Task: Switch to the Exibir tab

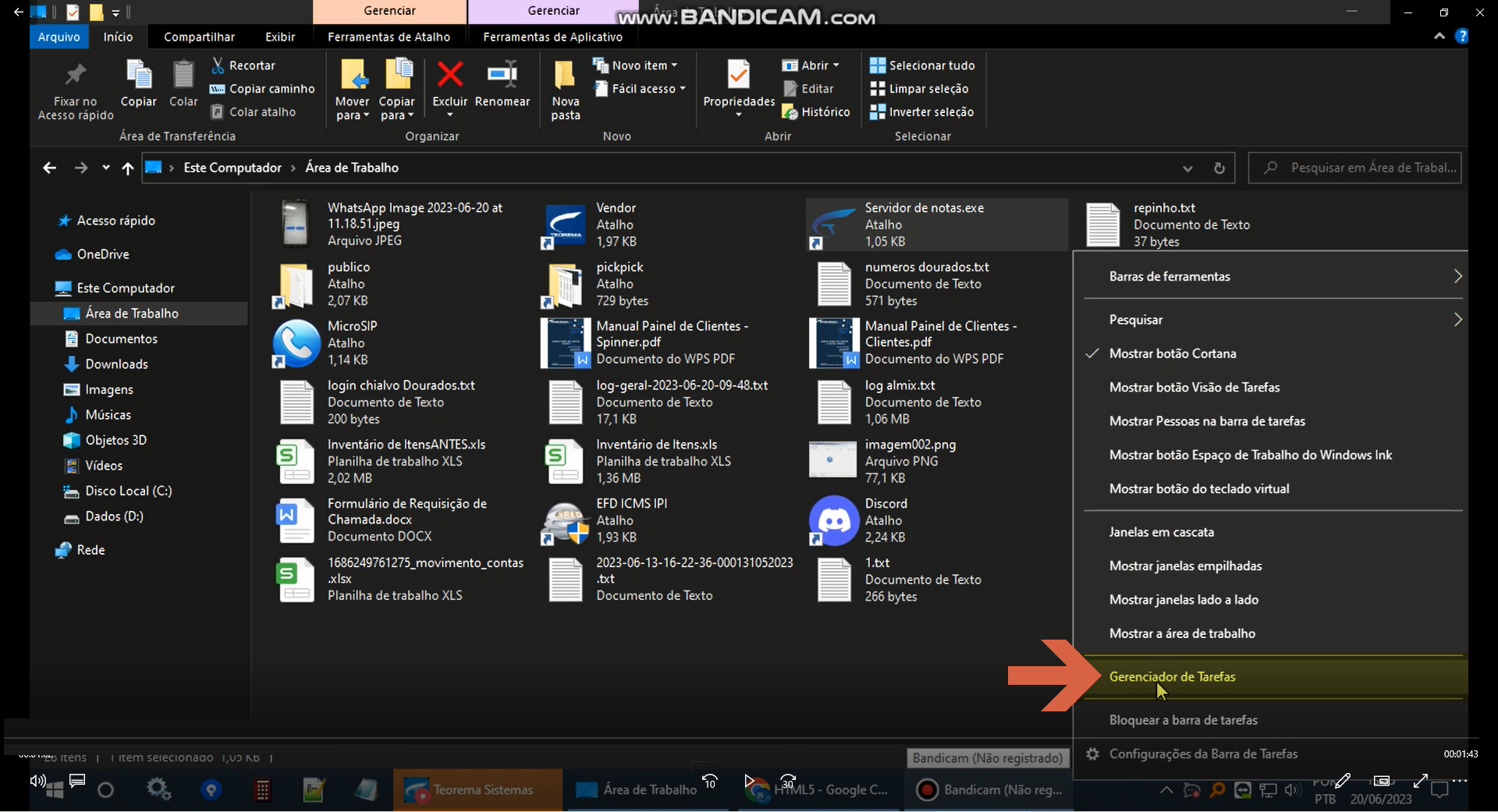Action: pyautogui.click(x=280, y=37)
